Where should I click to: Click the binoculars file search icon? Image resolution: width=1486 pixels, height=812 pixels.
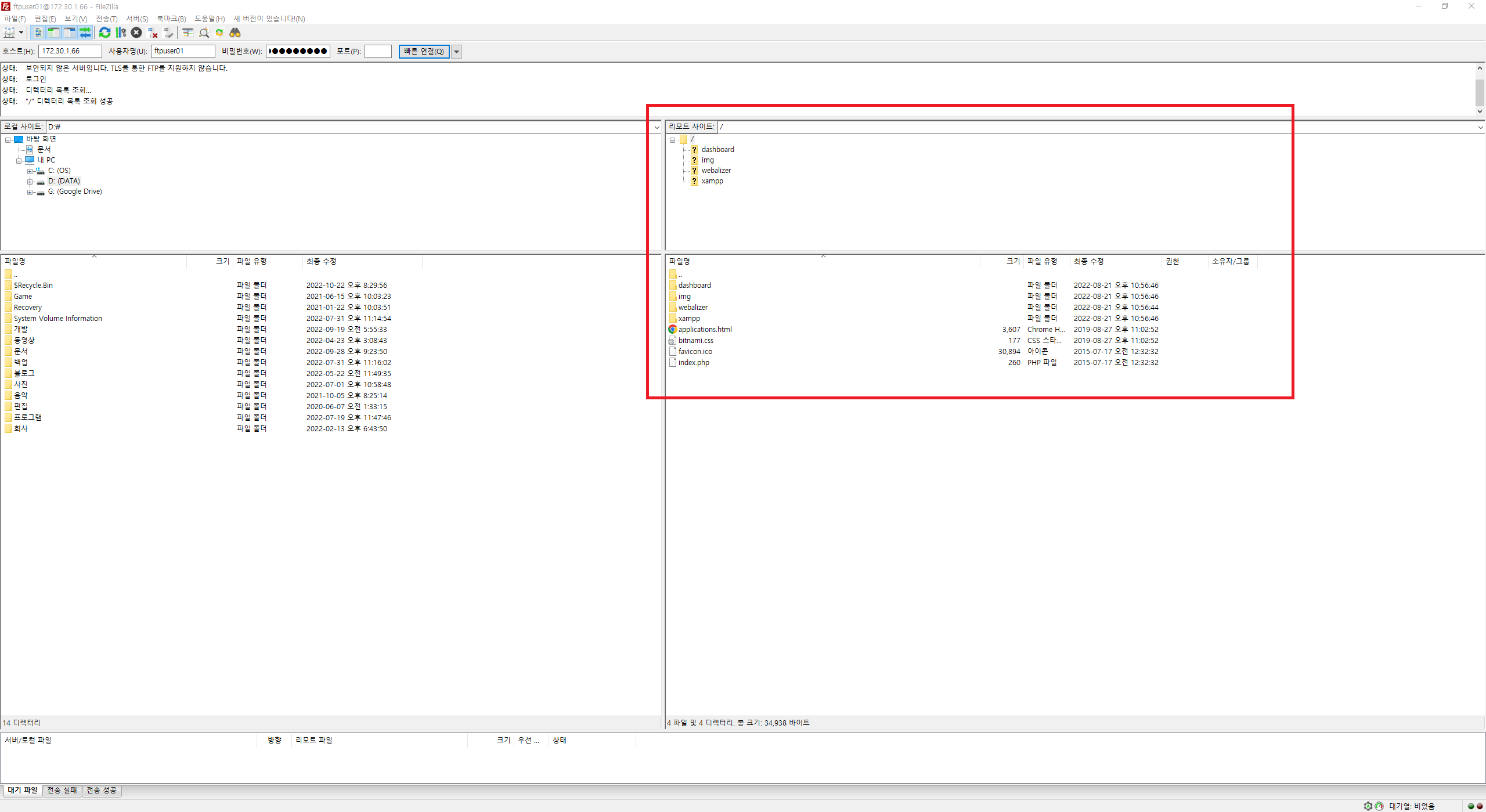pyautogui.click(x=235, y=33)
